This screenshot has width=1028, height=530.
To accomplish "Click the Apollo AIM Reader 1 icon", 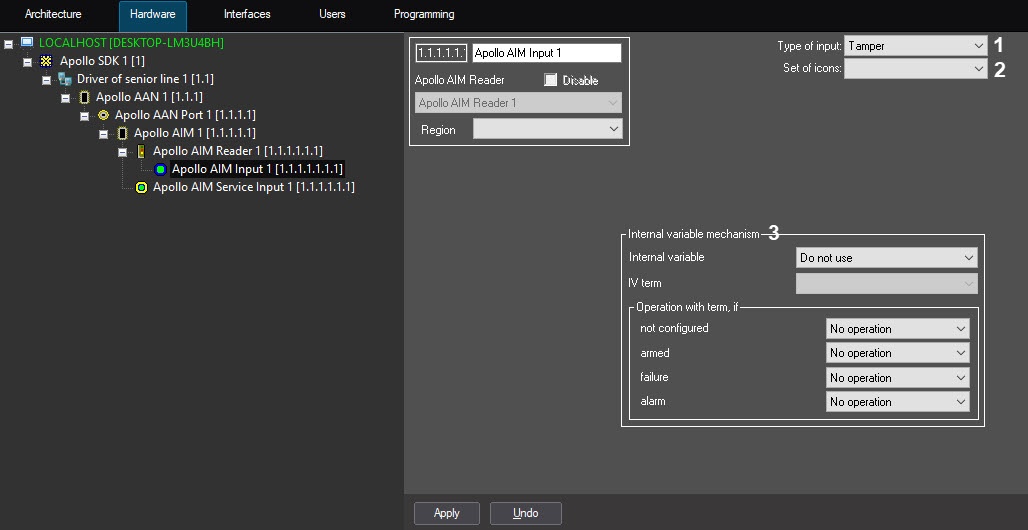I will pos(141,151).
